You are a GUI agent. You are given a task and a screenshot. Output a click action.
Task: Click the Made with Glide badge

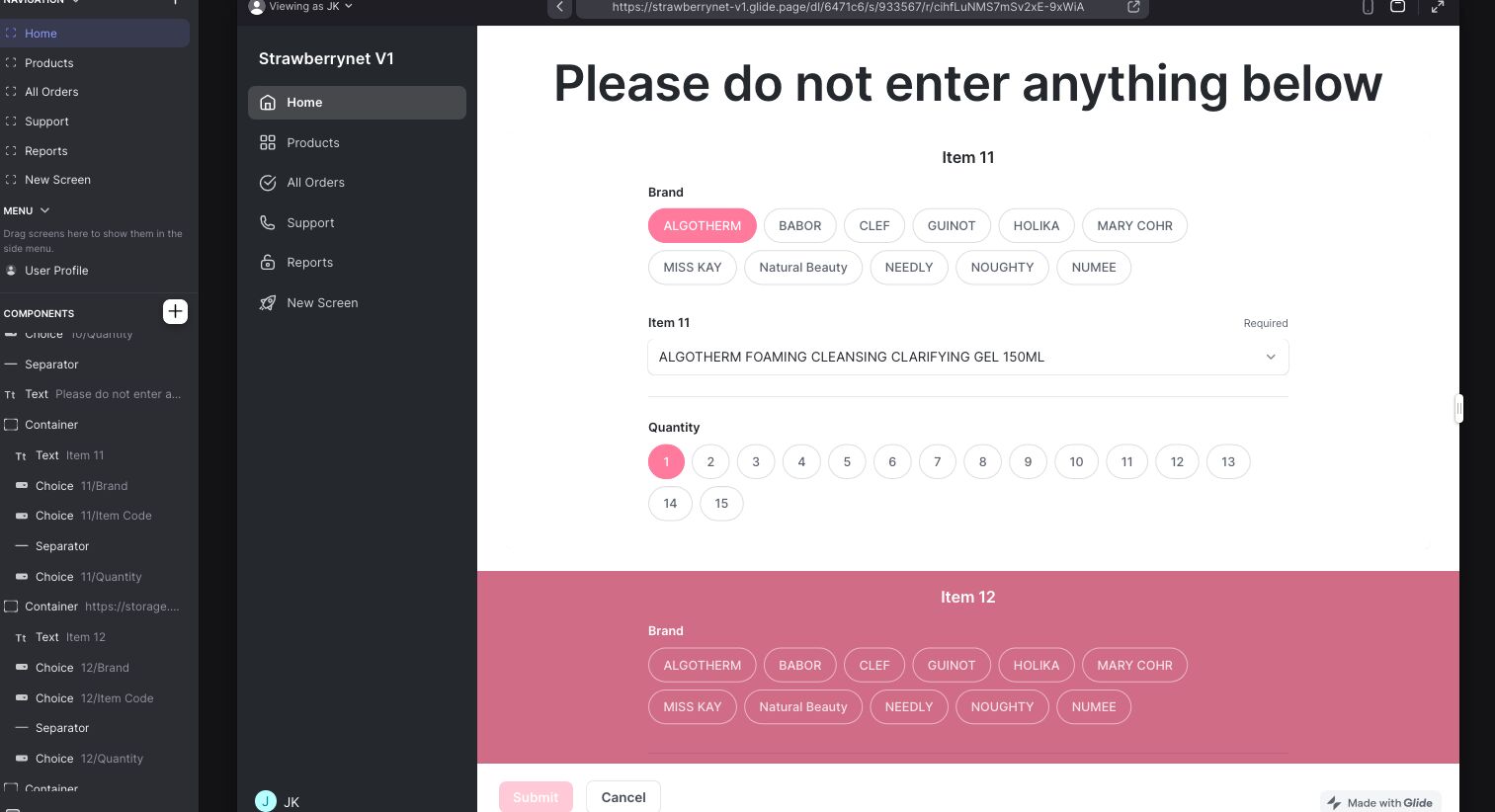(x=1381, y=802)
